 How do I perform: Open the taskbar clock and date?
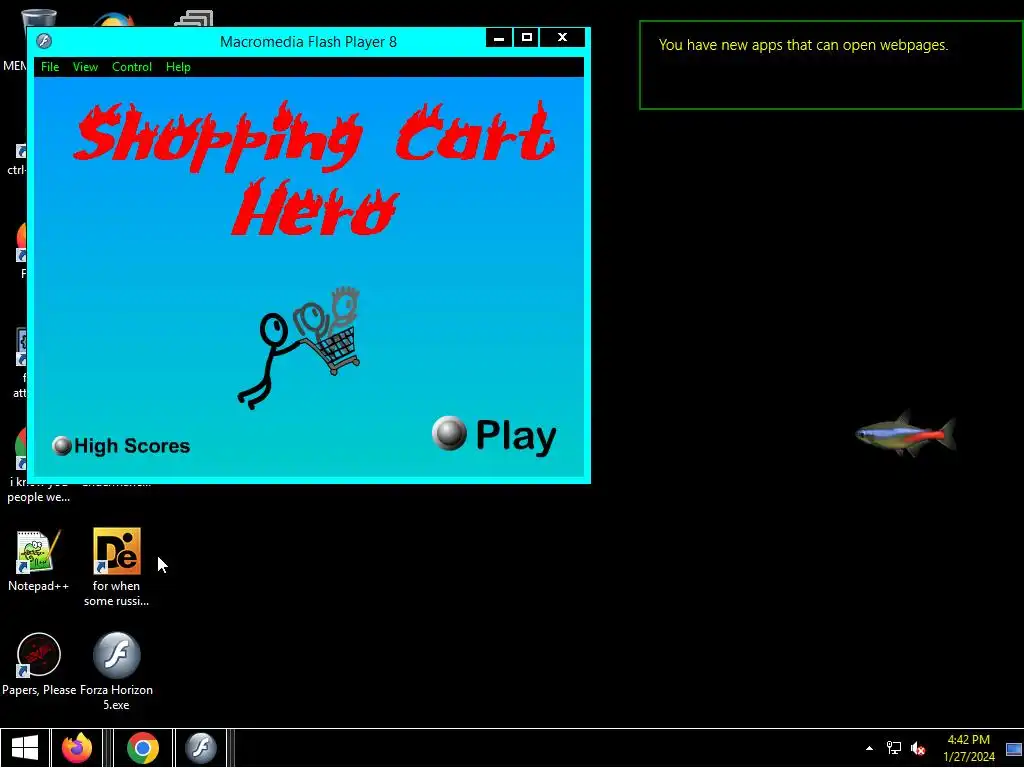point(968,748)
